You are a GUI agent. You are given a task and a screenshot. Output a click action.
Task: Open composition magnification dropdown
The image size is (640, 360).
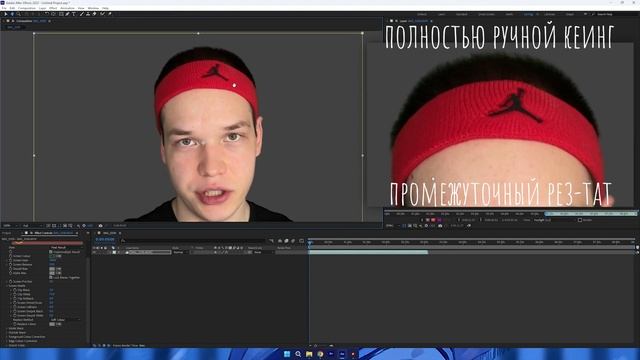[10, 226]
